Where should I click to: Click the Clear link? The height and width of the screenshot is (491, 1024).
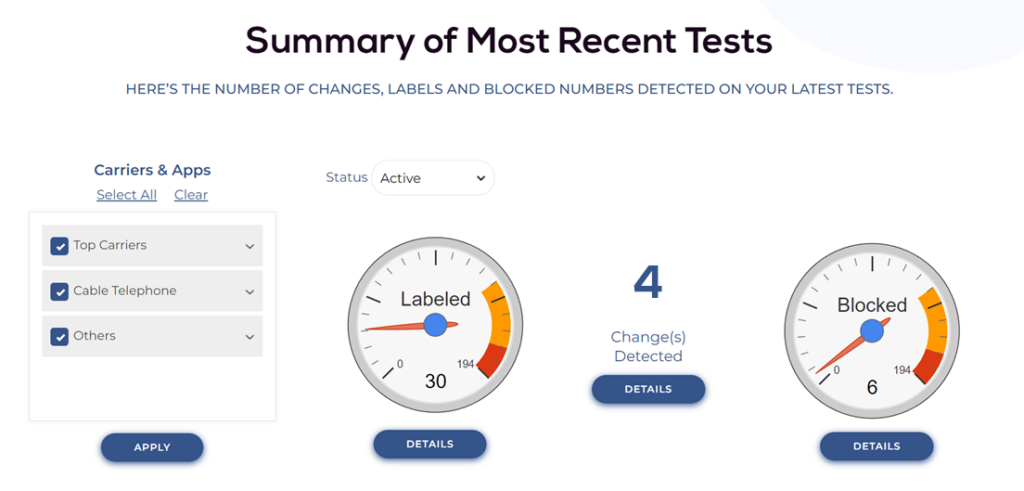click(191, 195)
